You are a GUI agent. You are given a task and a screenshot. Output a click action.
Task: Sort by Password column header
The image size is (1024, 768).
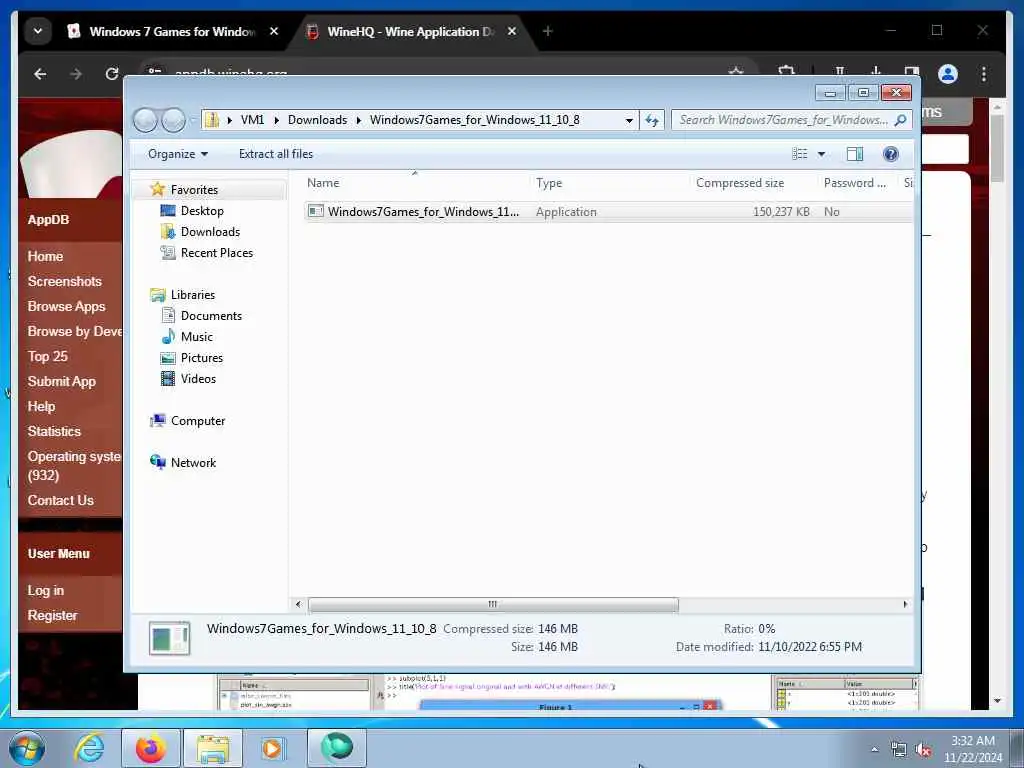[854, 183]
